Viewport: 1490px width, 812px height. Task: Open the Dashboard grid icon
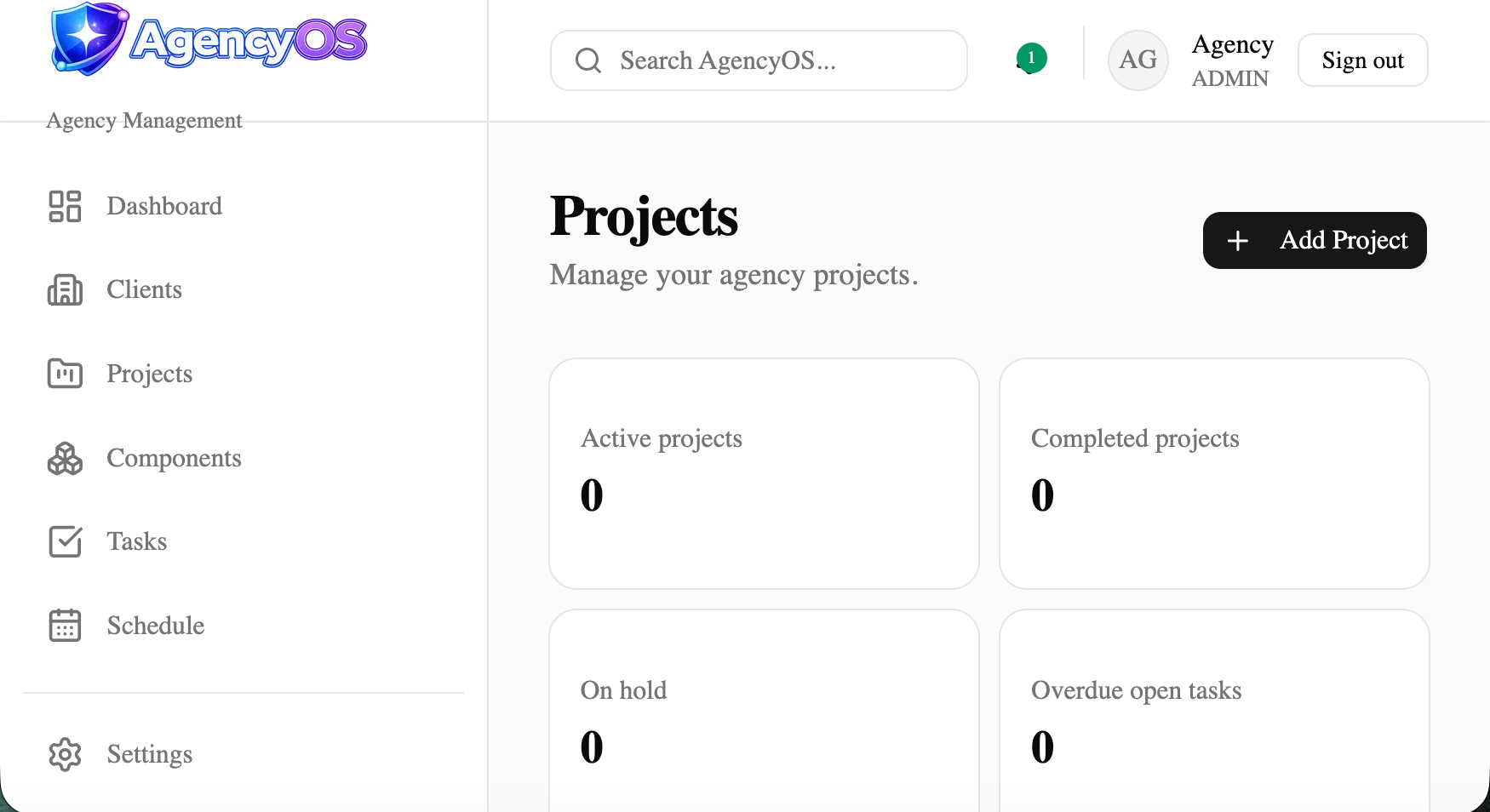pos(65,206)
